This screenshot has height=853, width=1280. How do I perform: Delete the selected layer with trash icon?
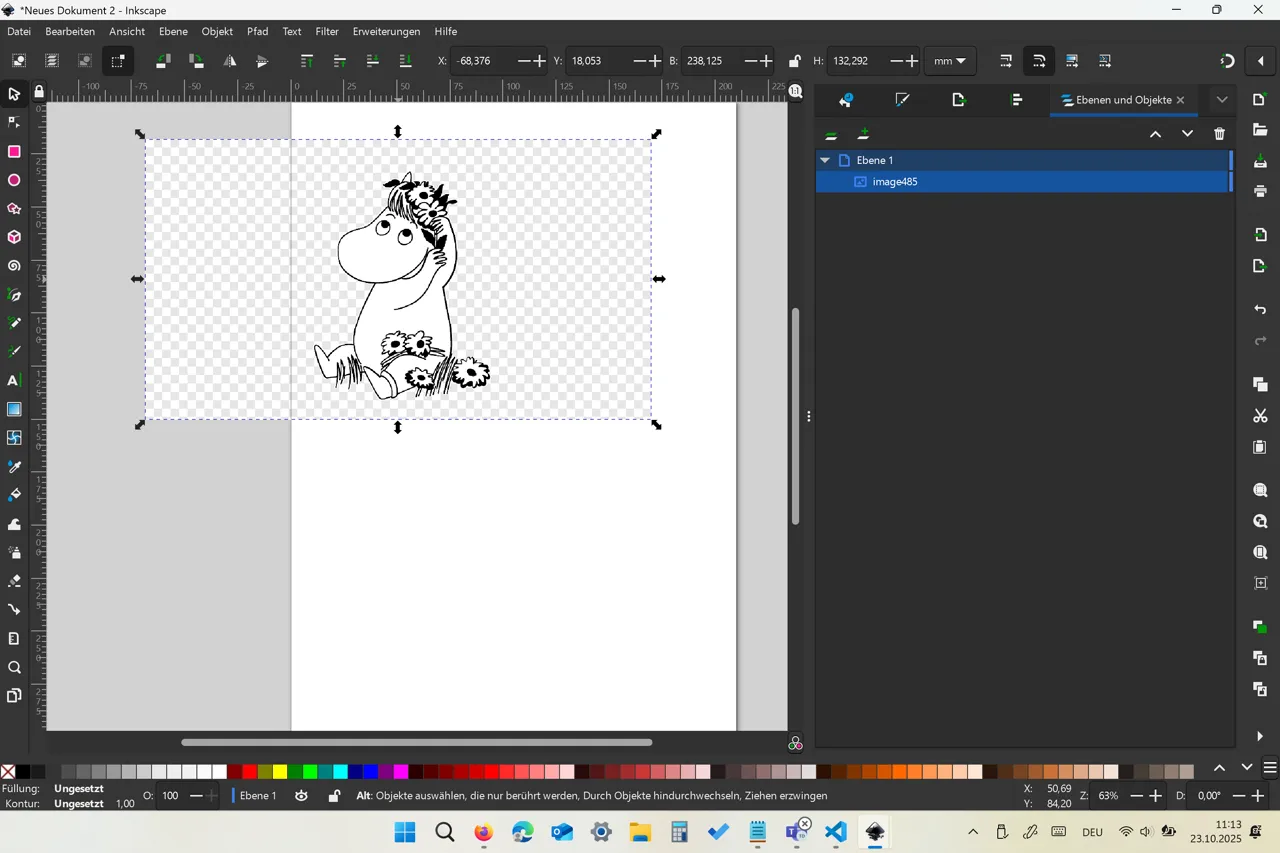(x=1219, y=134)
